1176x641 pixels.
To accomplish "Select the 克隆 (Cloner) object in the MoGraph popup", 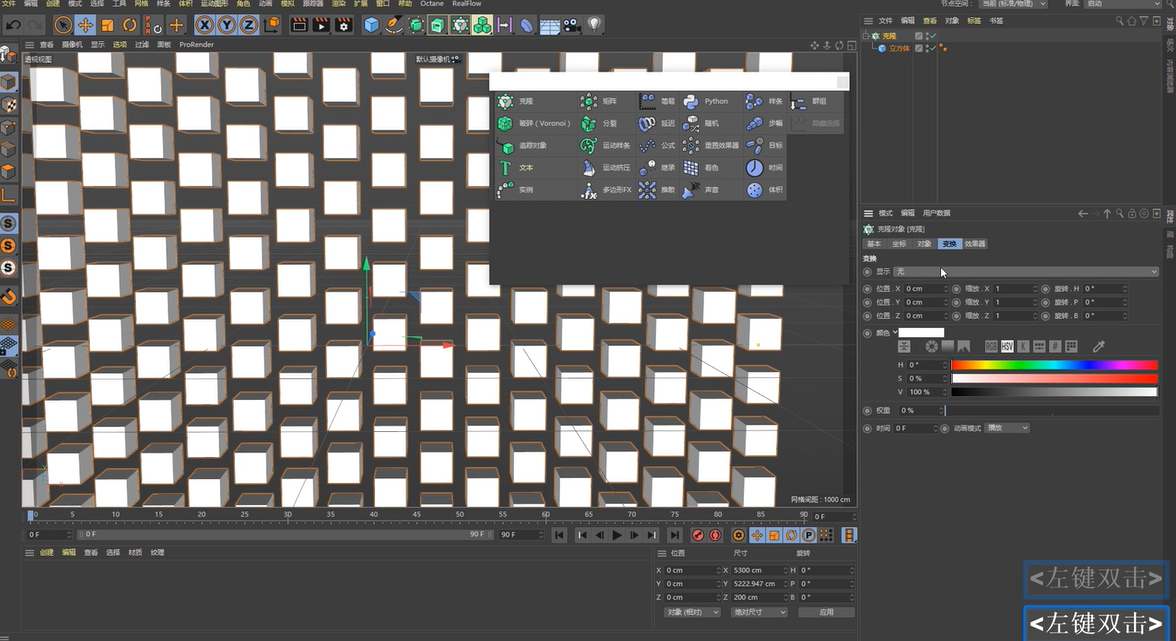I will pos(527,101).
